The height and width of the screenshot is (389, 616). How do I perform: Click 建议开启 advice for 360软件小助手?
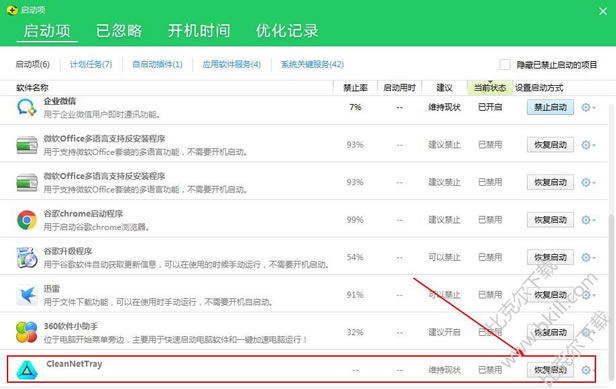[444, 332]
